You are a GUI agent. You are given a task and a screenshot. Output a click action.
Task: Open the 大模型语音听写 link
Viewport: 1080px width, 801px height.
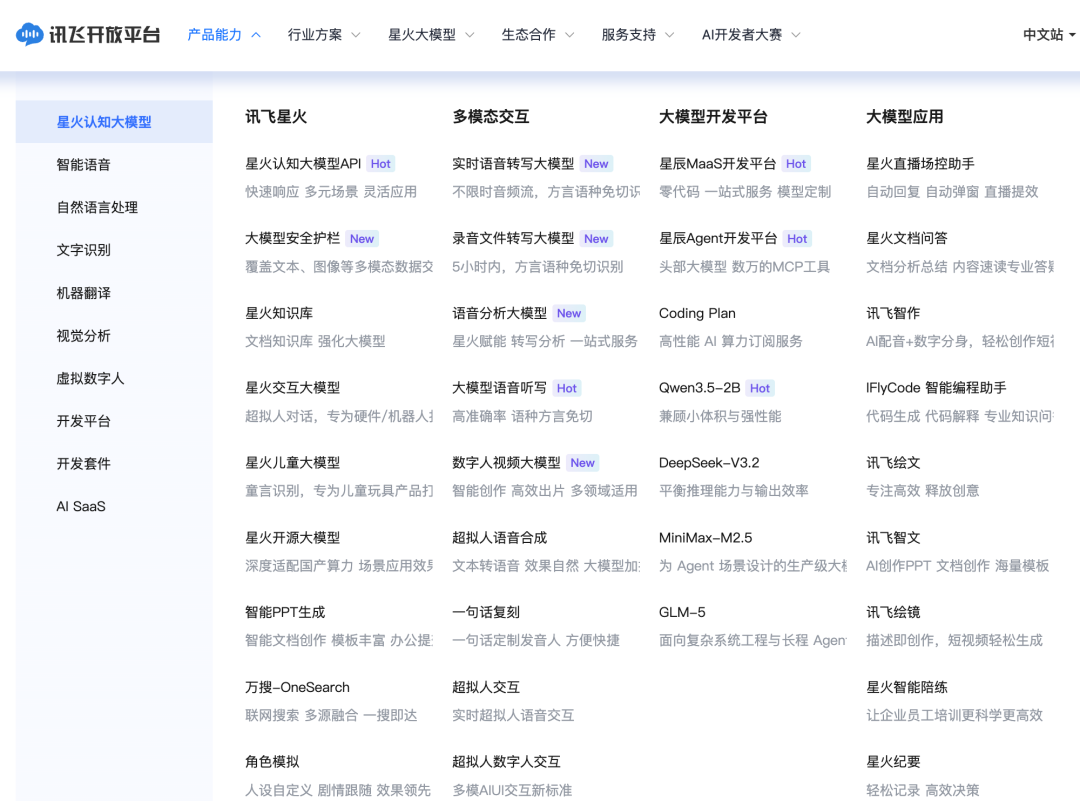pyautogui.click(x=499, y=388)
